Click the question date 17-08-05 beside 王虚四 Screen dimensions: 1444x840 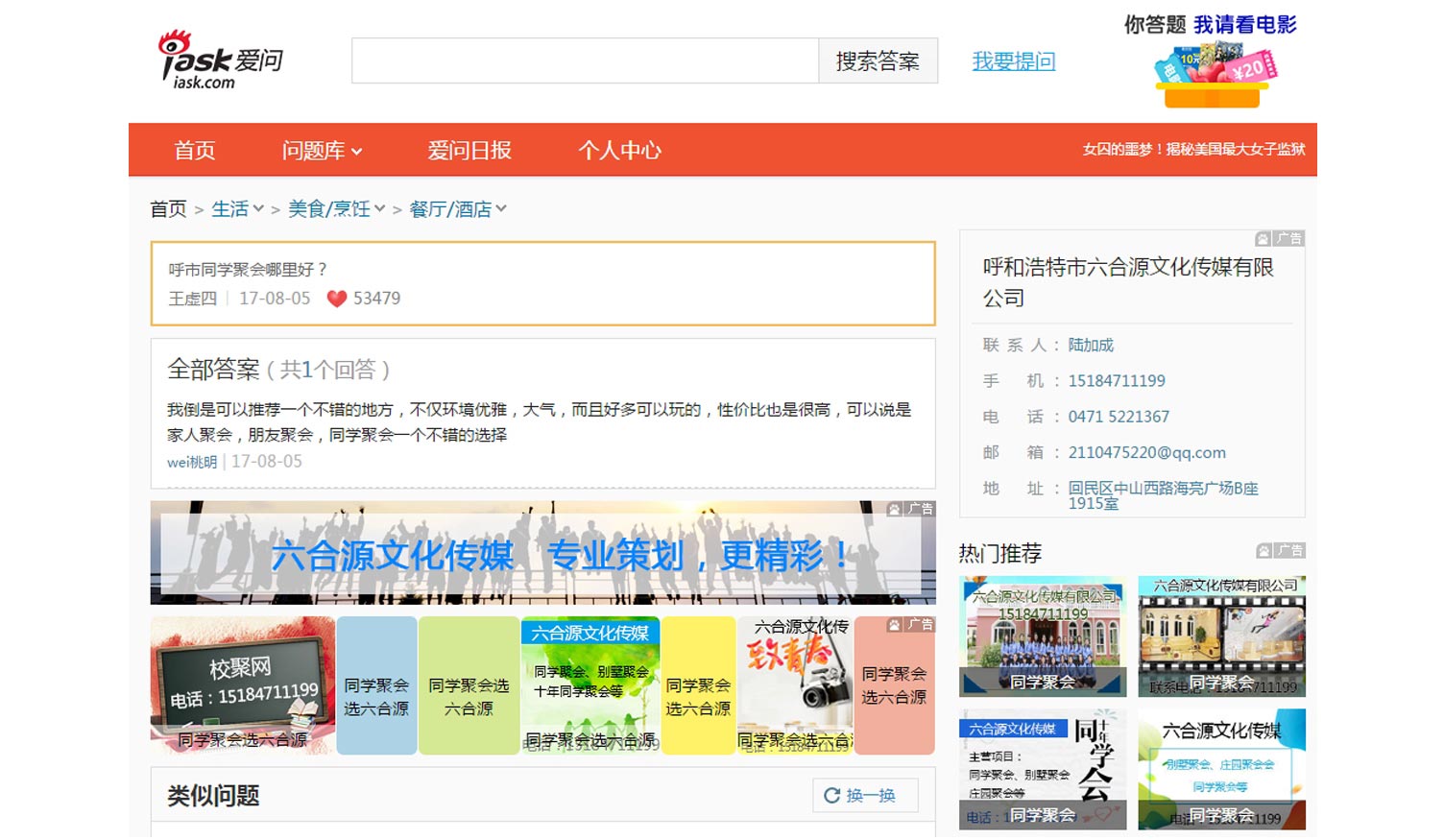click(275, 299)
